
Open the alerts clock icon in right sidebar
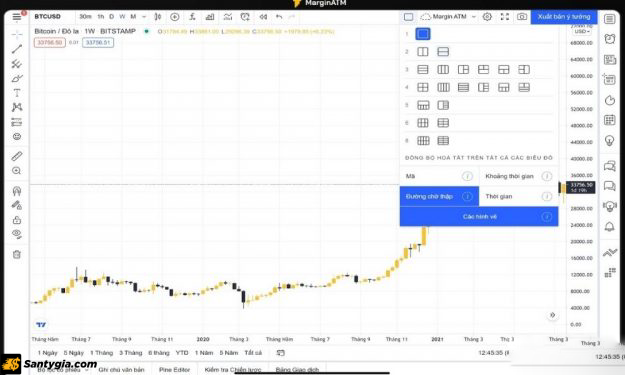tap(609, 39)
